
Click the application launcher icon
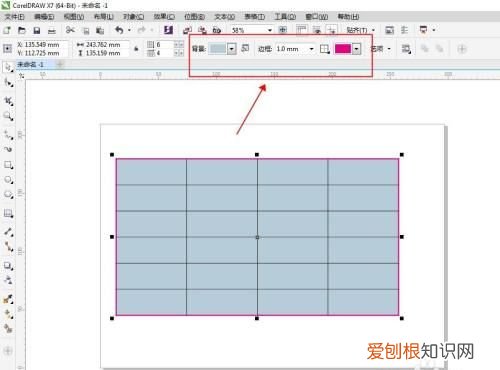coord(423,30)
